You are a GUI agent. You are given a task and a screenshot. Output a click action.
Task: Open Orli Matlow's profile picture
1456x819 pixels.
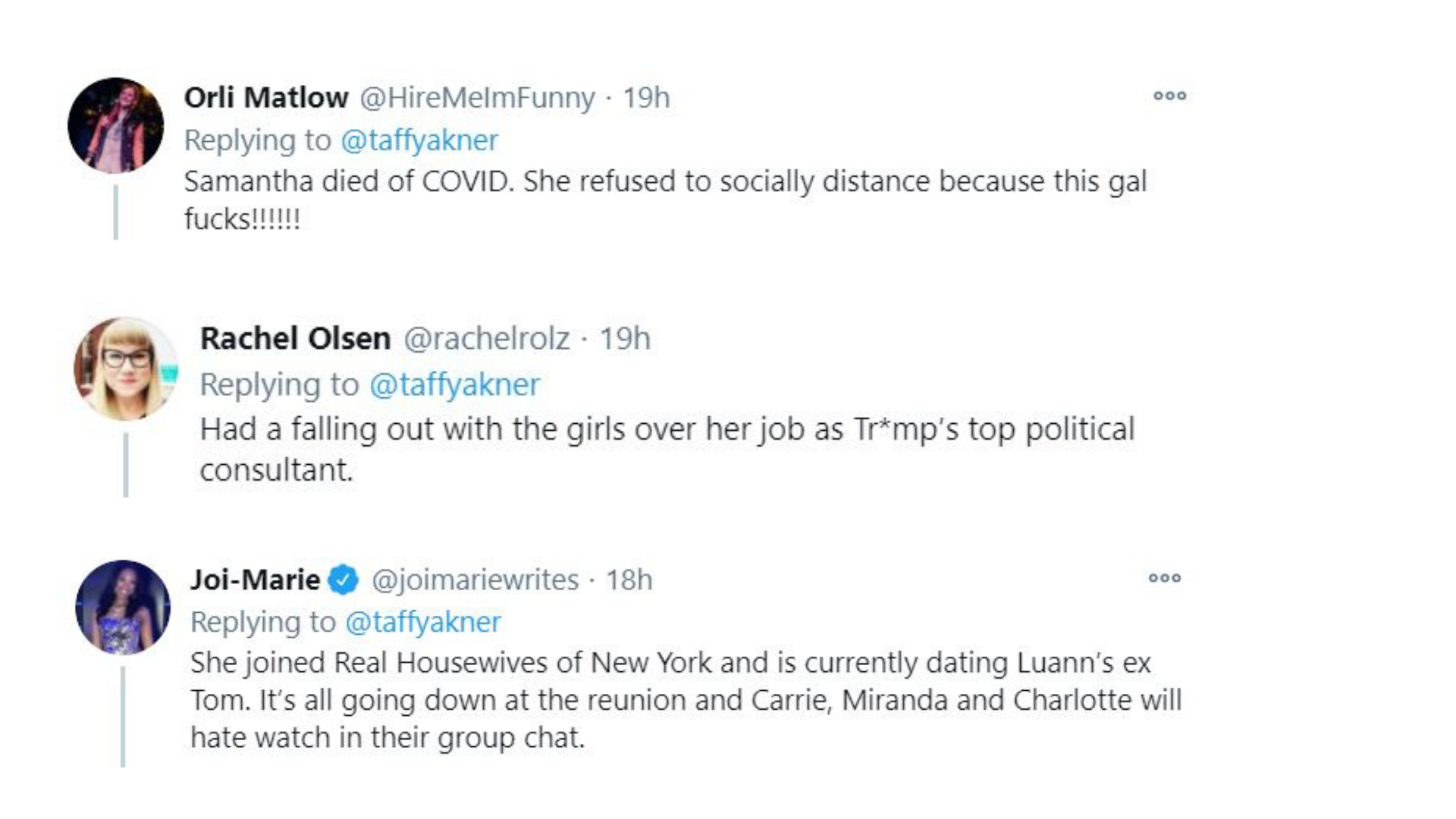[x=115, y=125]
